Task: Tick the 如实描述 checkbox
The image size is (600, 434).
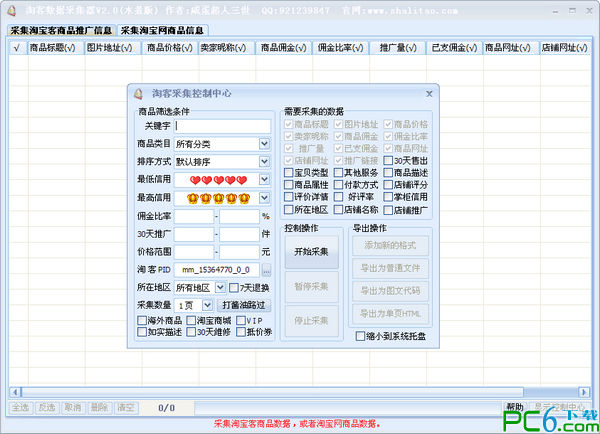Action: click(x=142, y=332)
